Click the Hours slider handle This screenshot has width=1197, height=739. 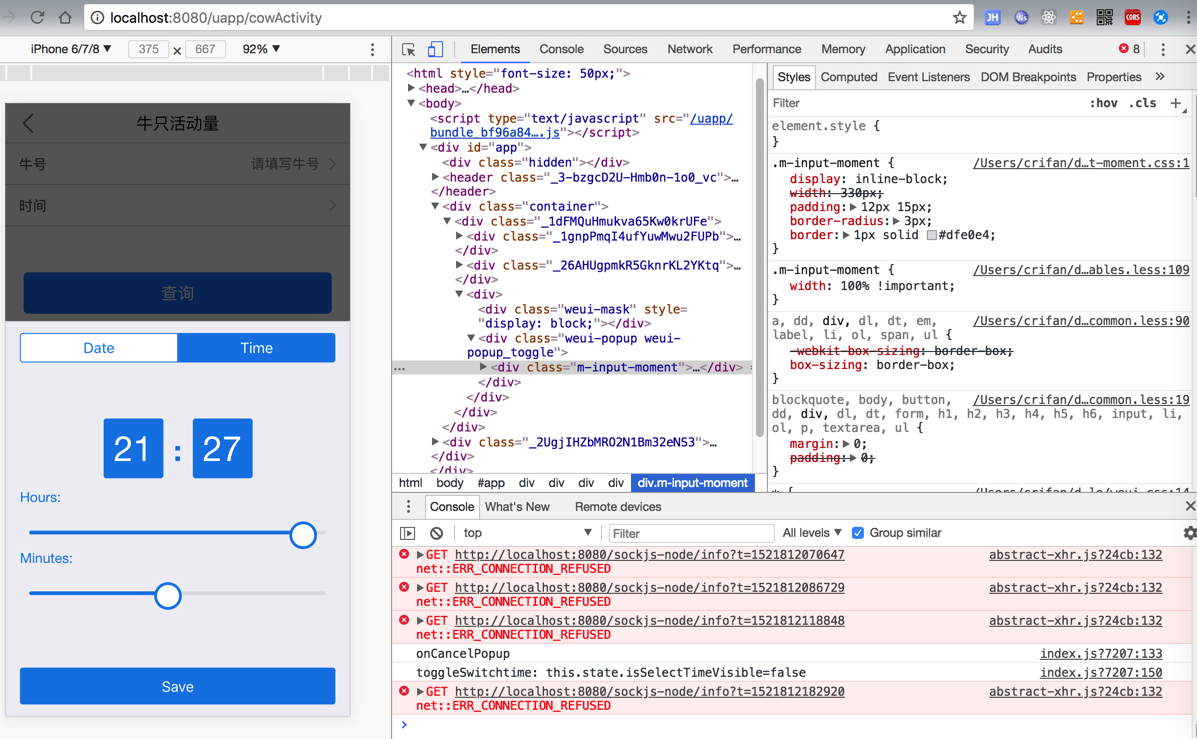303,535
